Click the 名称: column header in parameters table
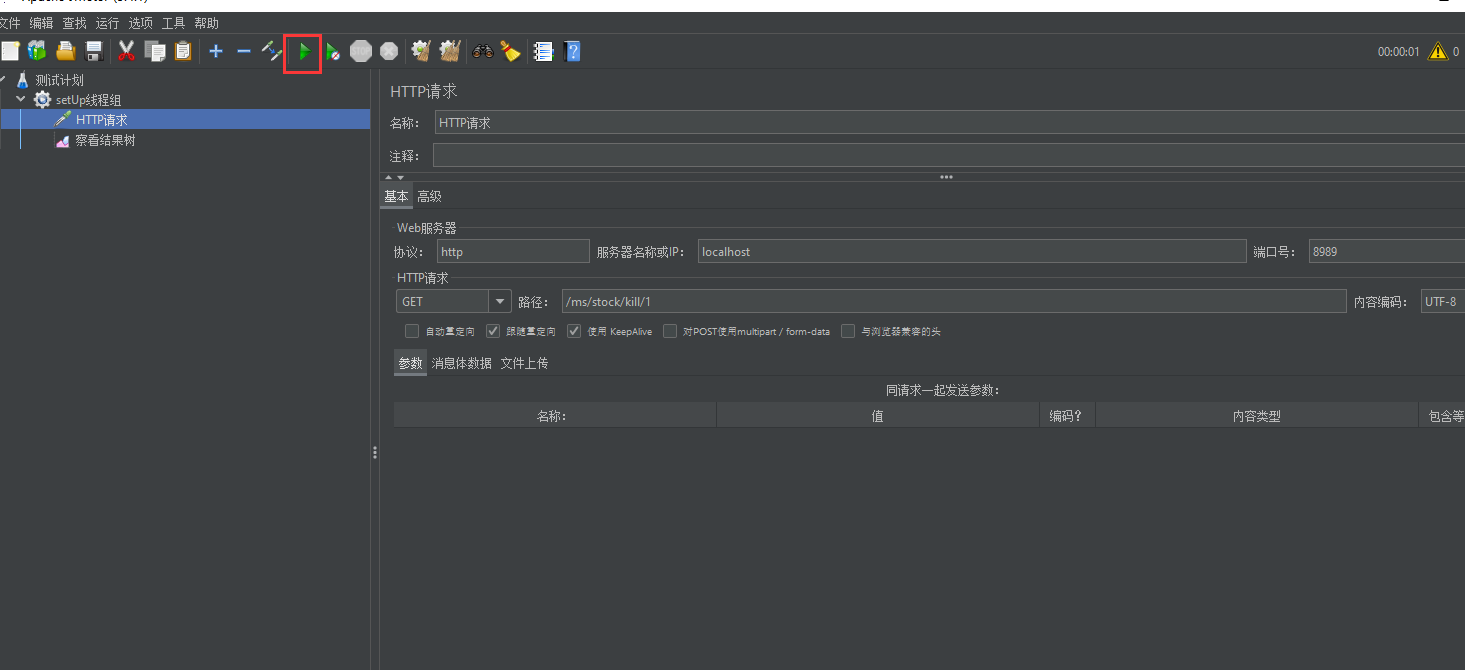 tap(554, 416)
